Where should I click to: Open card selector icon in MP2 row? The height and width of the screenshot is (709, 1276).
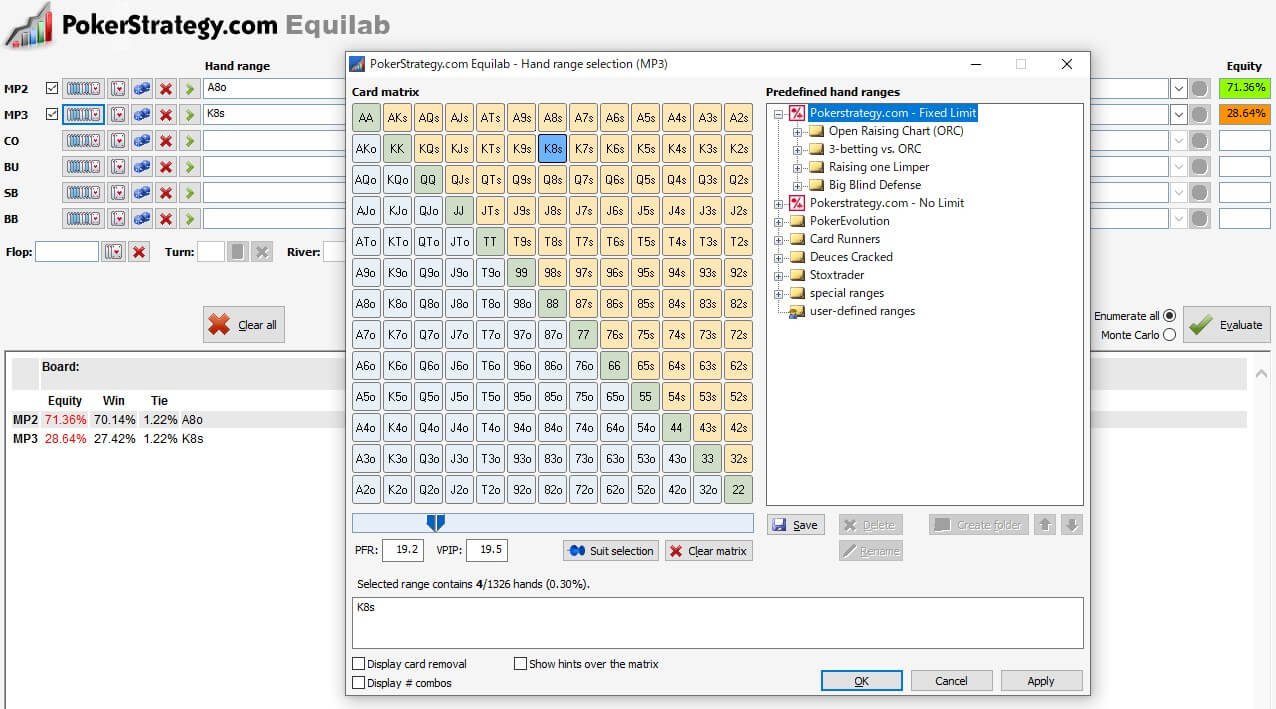[118, 88]
